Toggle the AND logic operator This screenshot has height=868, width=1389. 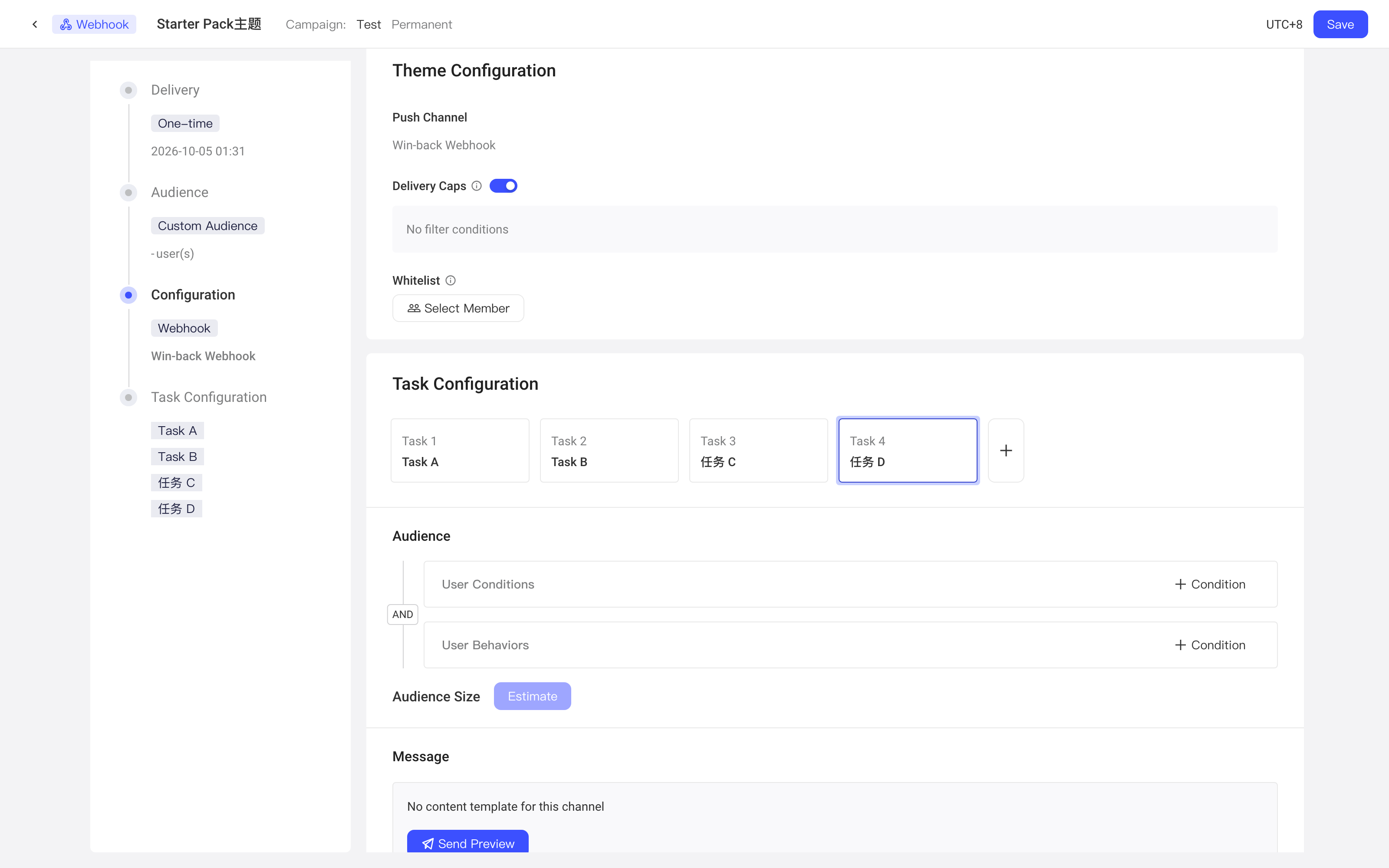click(x=402, y=614)
